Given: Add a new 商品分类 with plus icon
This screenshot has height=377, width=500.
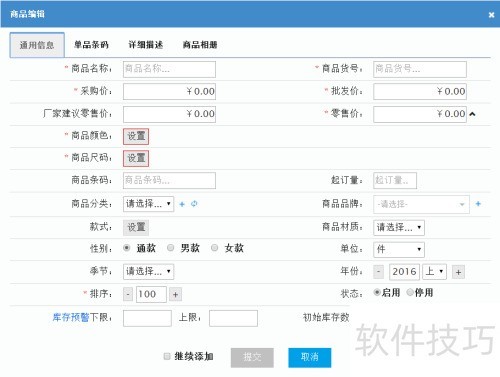Looking at the screenshot, I should [182, 204].
